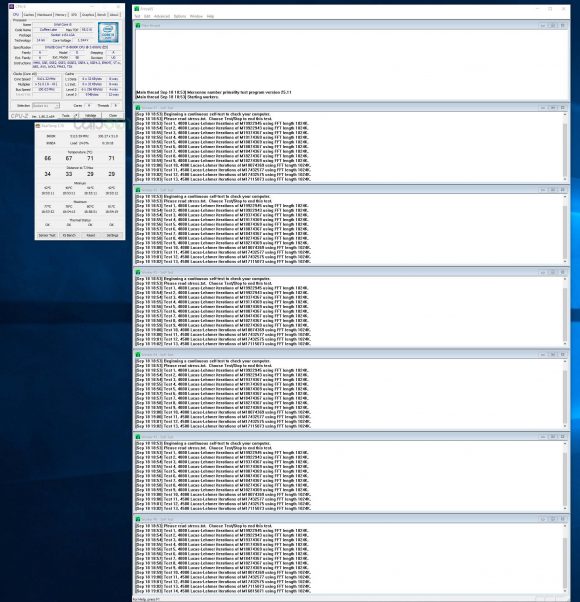Screen dimensions: 580x602
Task: Minimize the Worker #4 child window
Action: (x=543, y=355)
